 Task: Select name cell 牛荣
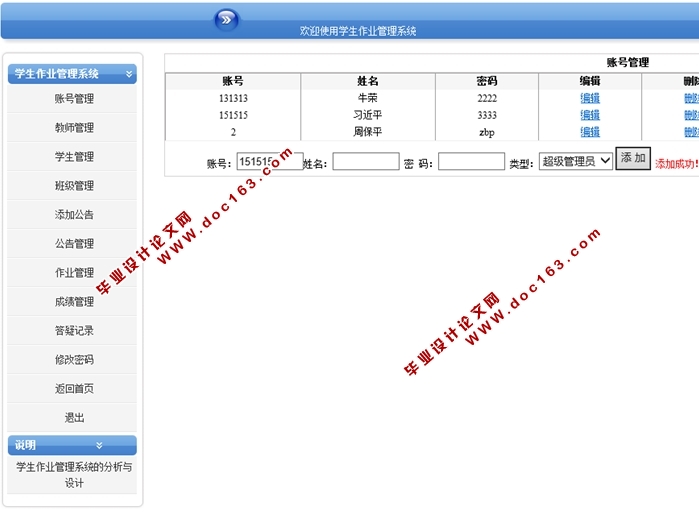coord(367,98)
